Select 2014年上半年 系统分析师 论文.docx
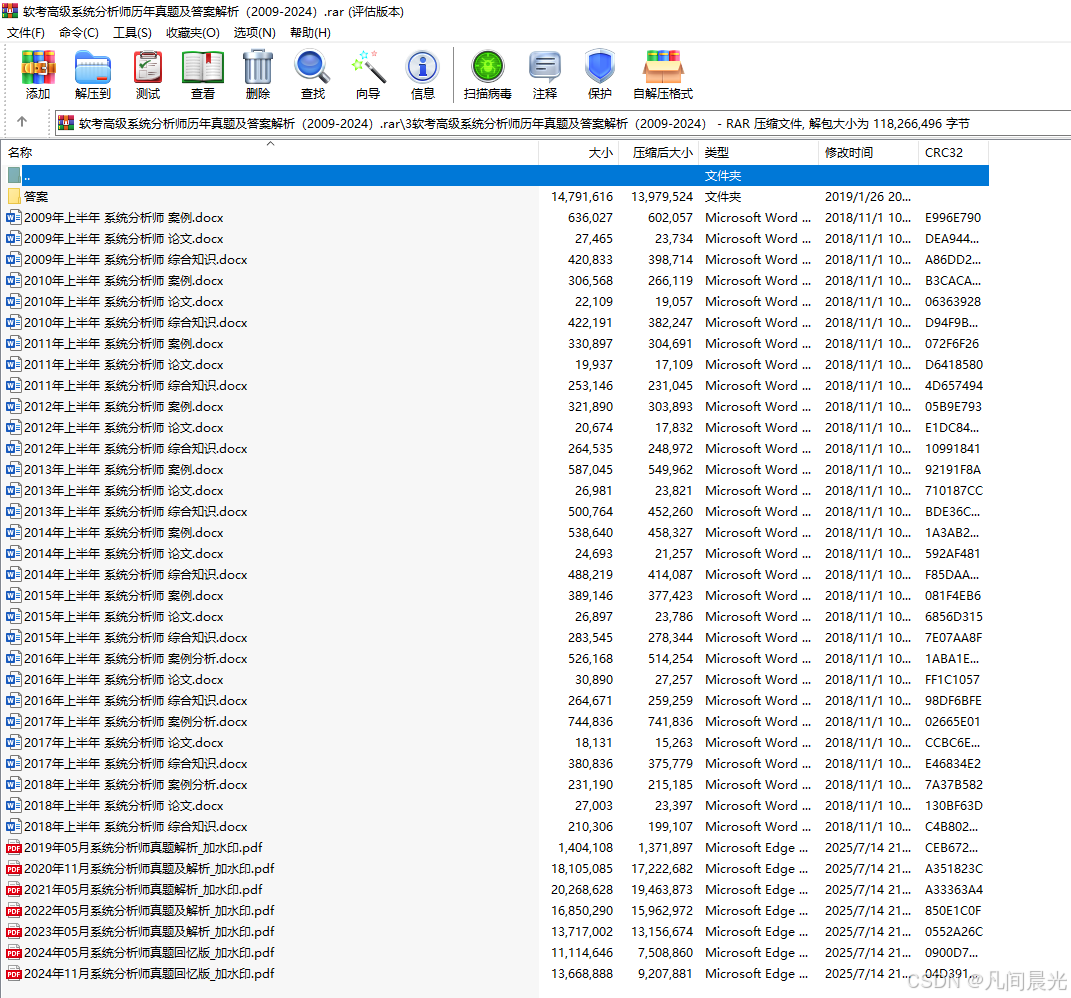Screen dimensions: 1071x998 click(x=497, y=554)
